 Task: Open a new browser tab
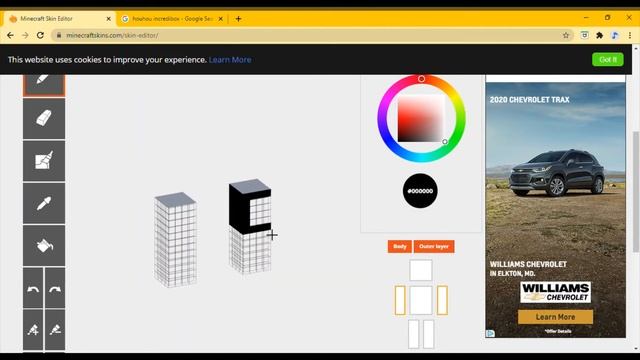238,19
